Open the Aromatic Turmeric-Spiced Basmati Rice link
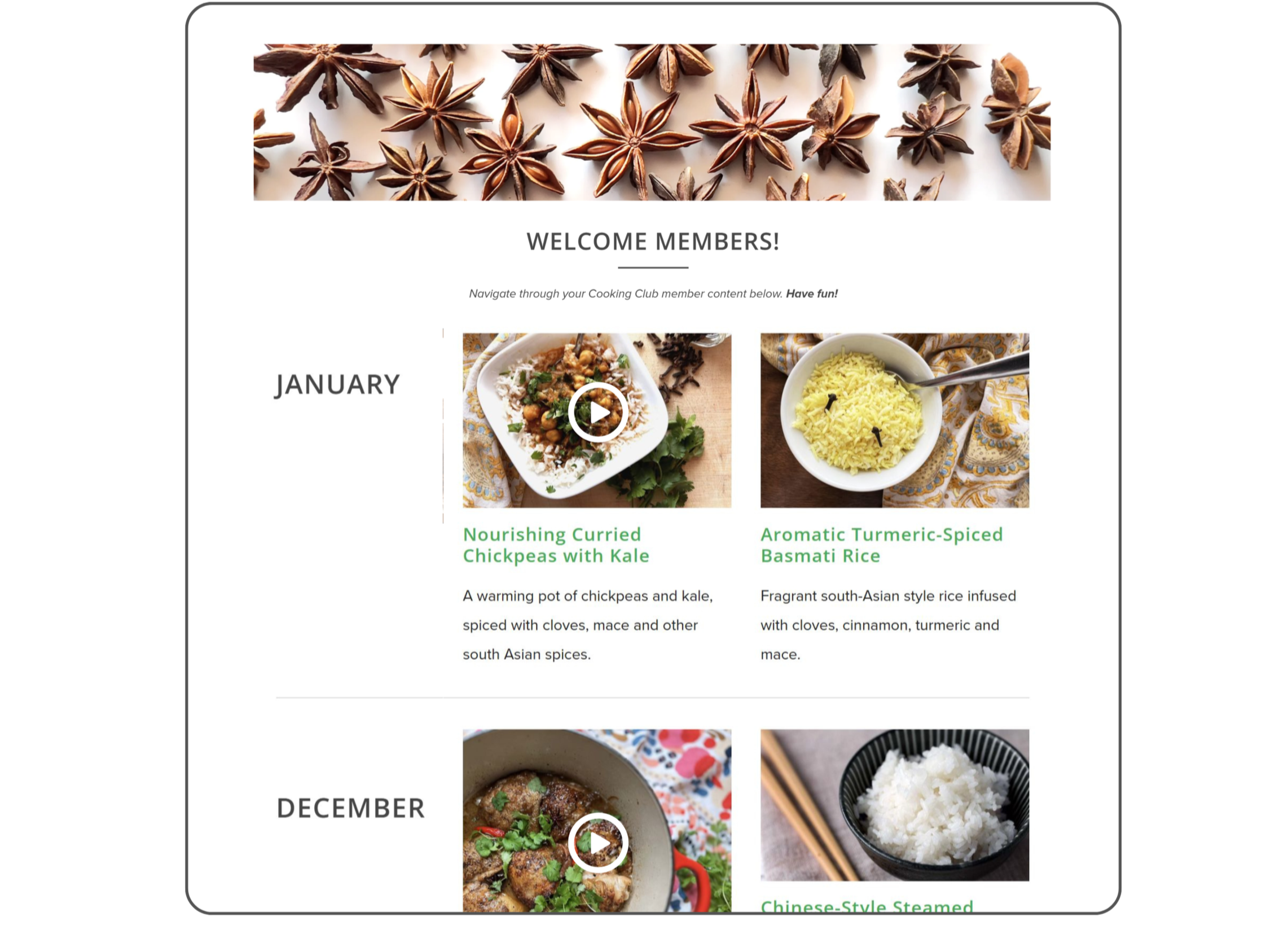Screen dimensions: 1288x934 (x=881, y=545)
